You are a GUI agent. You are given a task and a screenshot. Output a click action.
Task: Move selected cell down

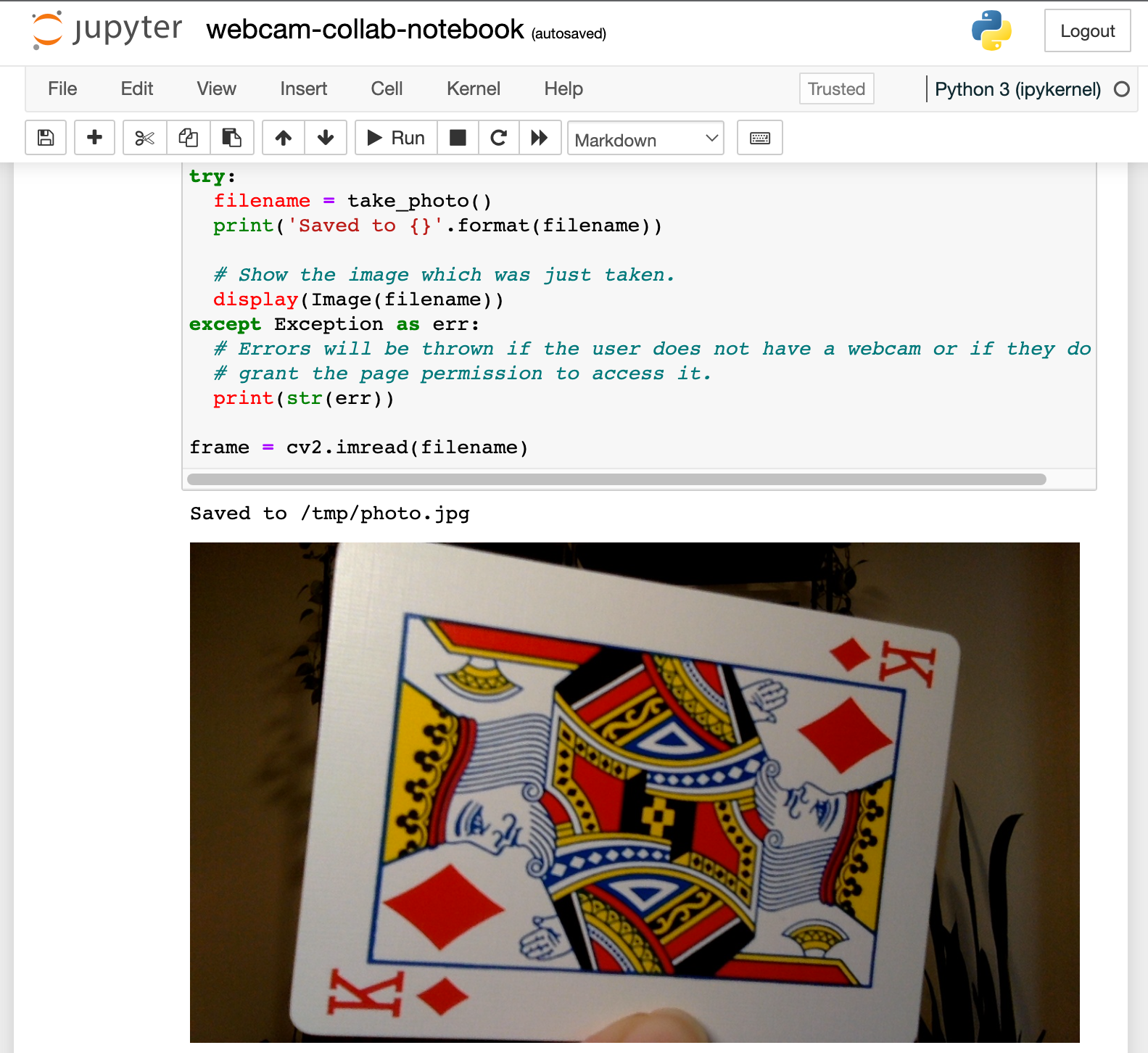326,138
